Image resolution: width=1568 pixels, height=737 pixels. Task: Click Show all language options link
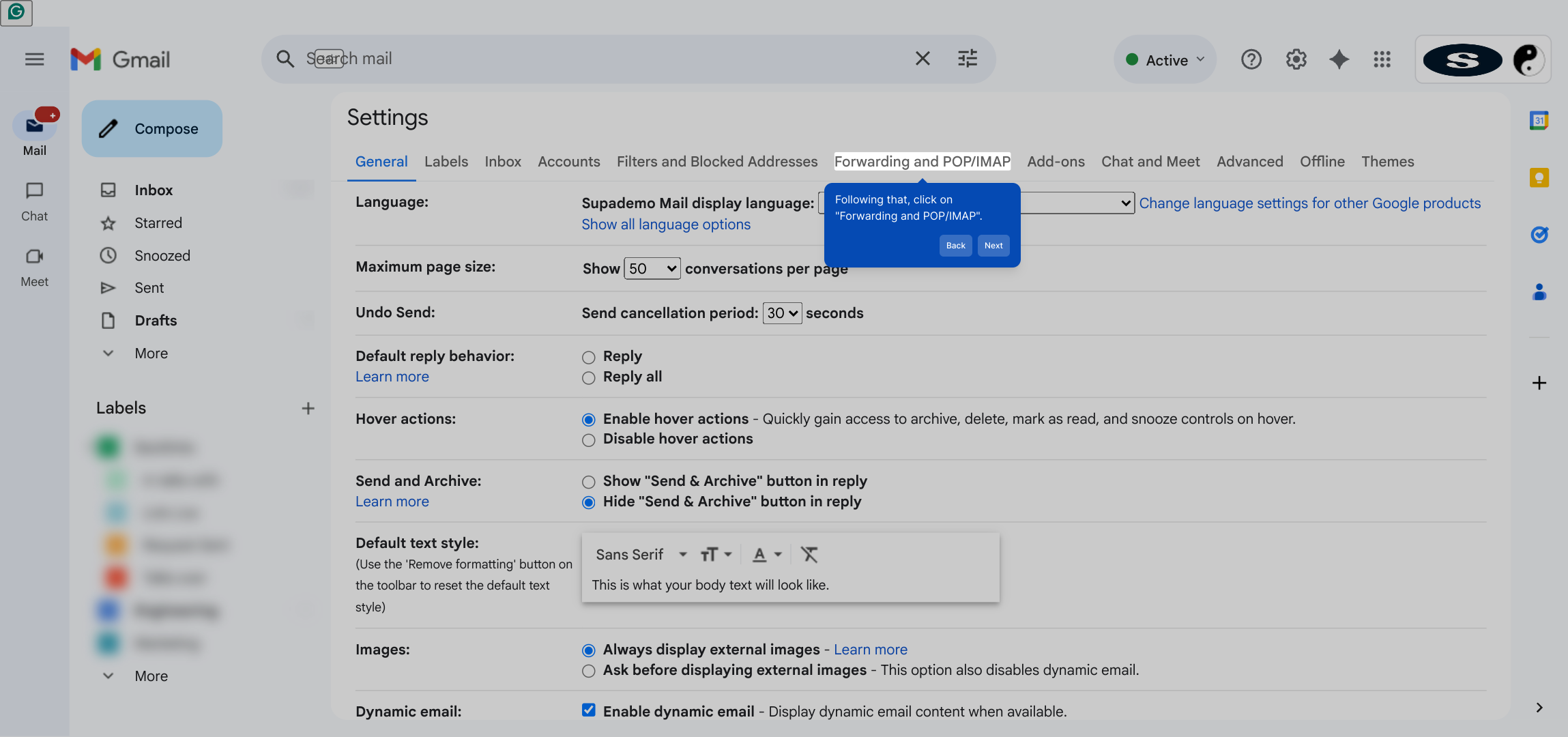[666, 225]
